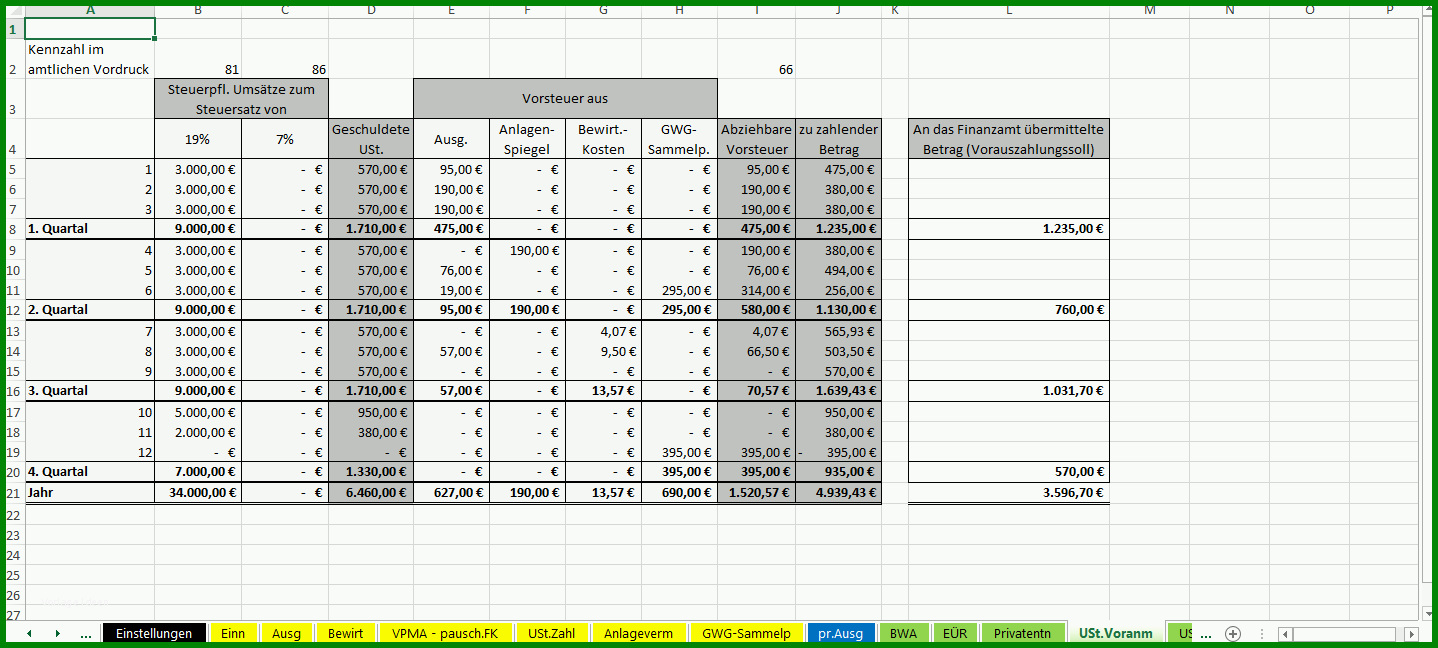The width and height of the screenshot is (1438, 648).
Task: Click 'Kennzahl im amtlichen Vordruck' cell
Action: [90, 59]
